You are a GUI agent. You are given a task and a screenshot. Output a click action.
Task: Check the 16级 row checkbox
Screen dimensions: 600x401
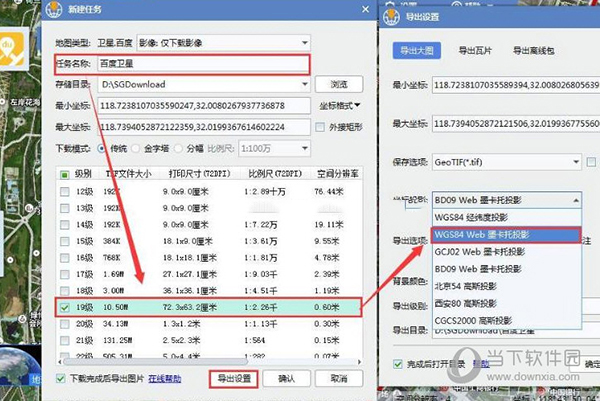tap(65, 258)
